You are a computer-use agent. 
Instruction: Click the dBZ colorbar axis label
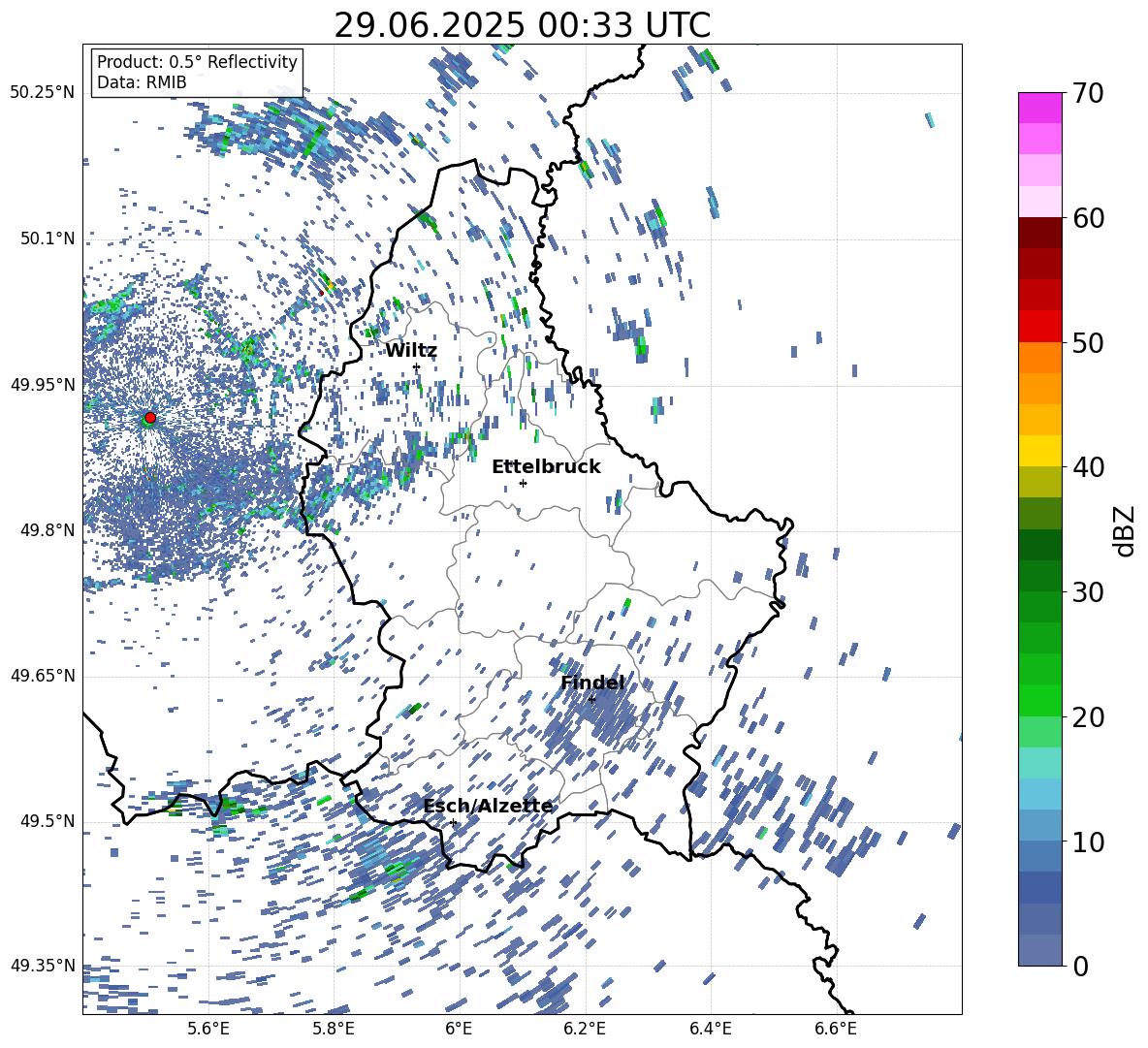[1126, 530]
